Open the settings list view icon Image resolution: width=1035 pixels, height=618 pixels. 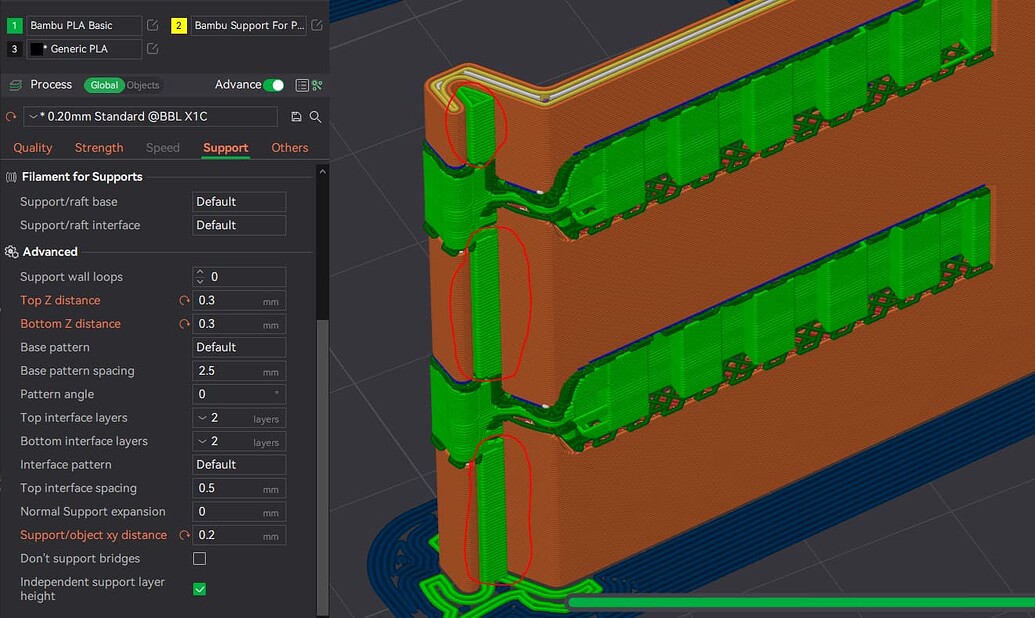click(x=302, y=85)
